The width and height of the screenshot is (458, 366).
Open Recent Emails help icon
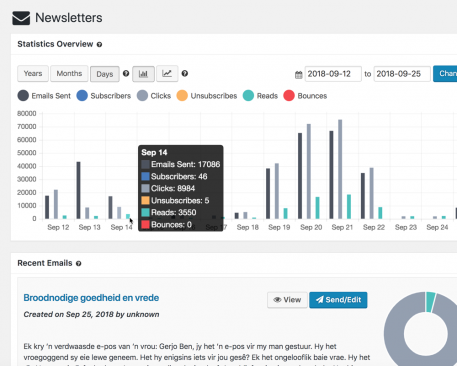(x=78, y=263)
